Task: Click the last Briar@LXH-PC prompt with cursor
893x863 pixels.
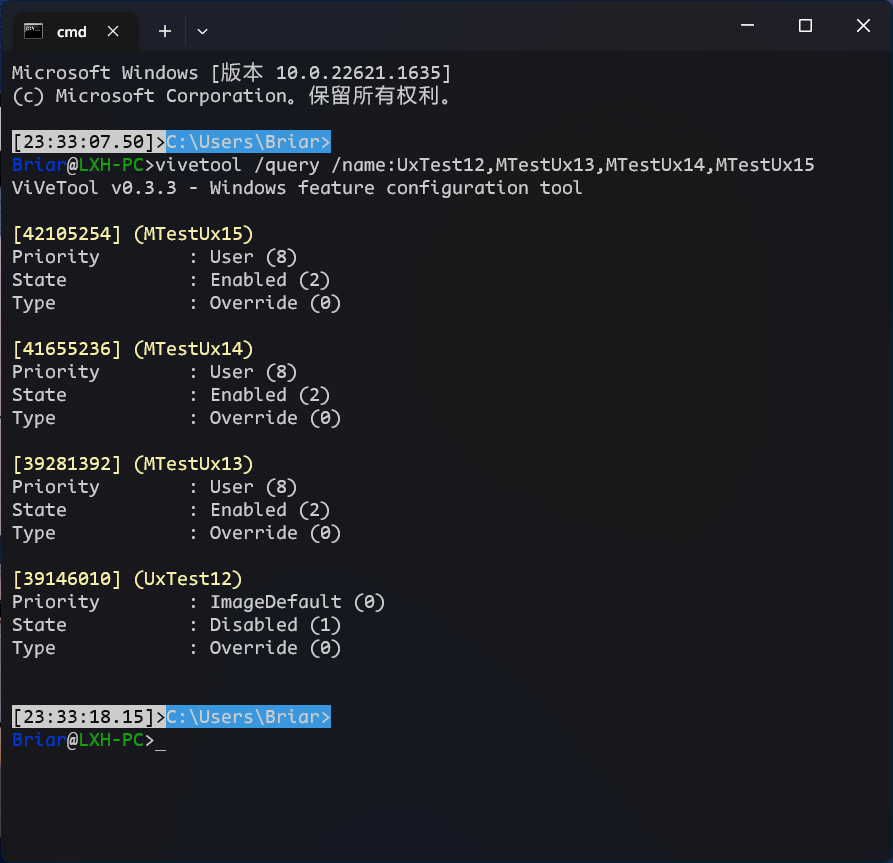Action: (x=89, y=740)
